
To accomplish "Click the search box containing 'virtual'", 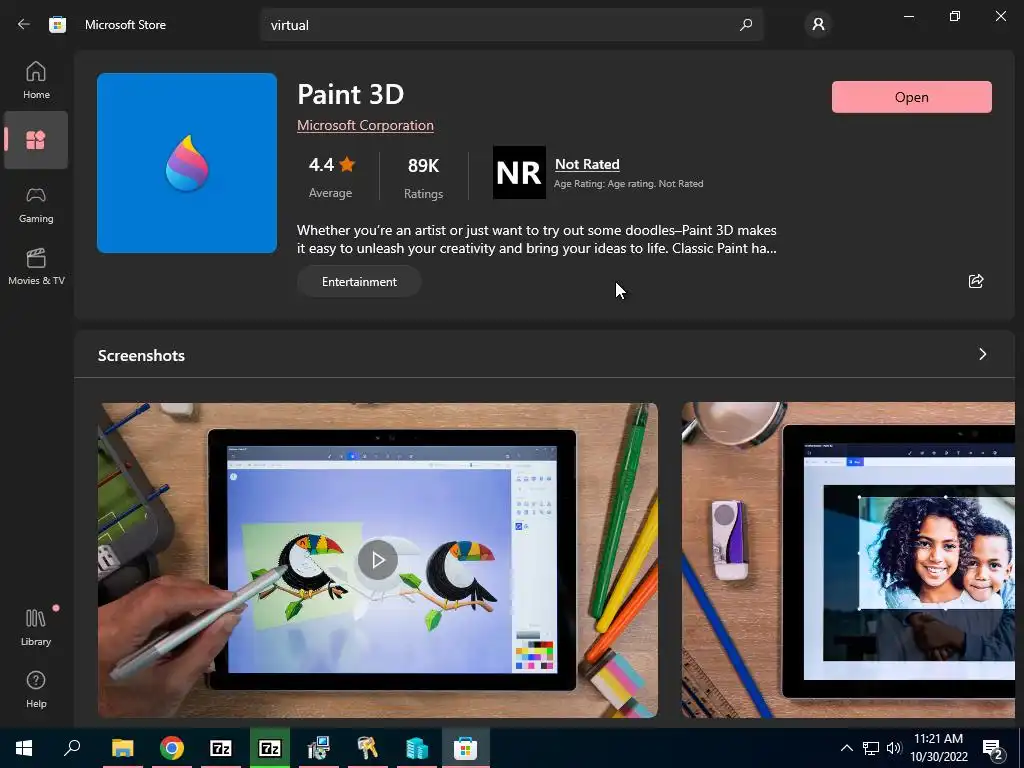I will click(511, 25).
